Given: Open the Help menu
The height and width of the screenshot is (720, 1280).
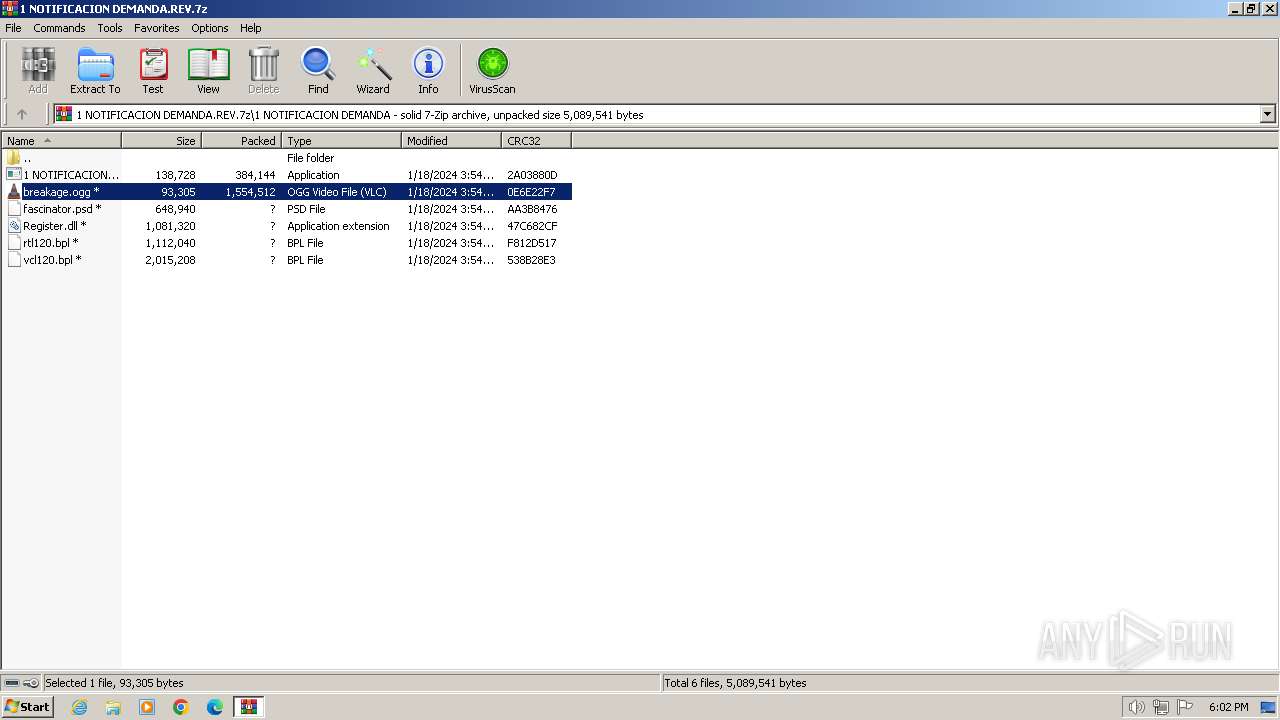Looking at the screenshot, I should [x=251, y=28].
